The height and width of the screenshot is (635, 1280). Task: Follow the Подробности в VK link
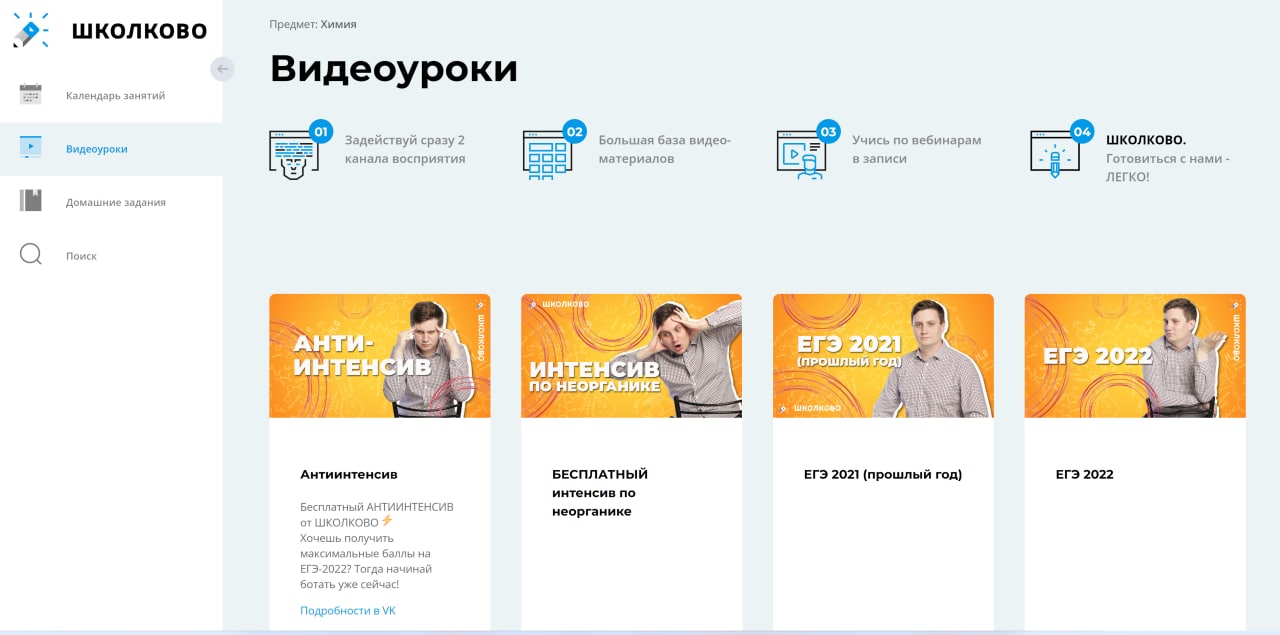348,610
